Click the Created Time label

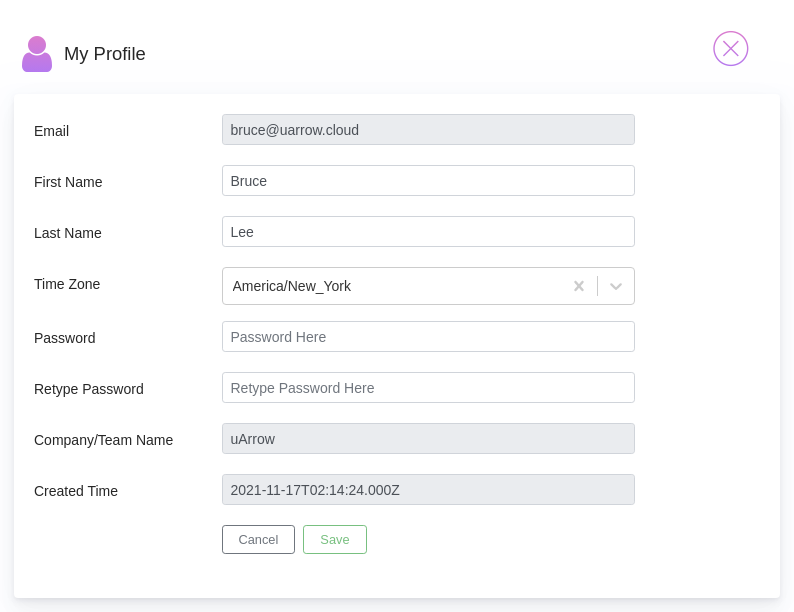click(75, 491)
